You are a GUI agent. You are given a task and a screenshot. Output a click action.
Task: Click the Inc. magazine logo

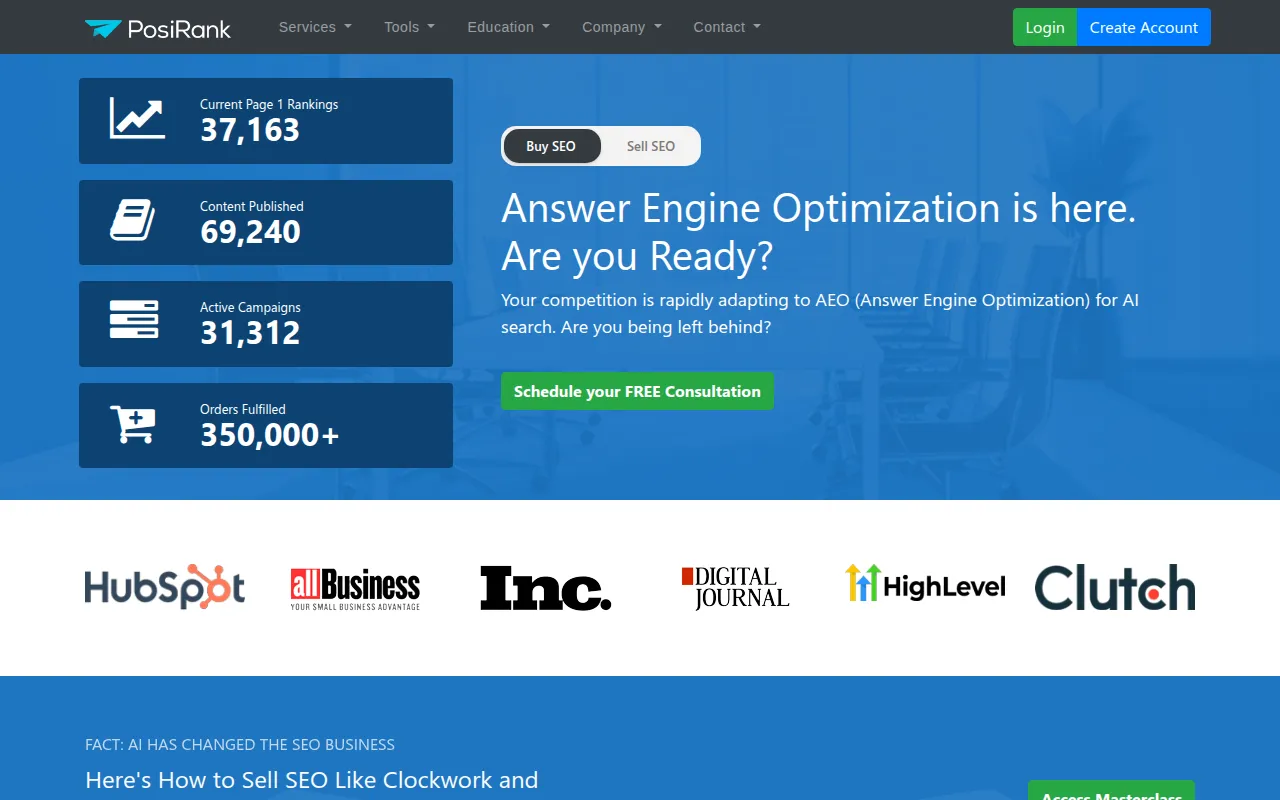tap(545, 588)
